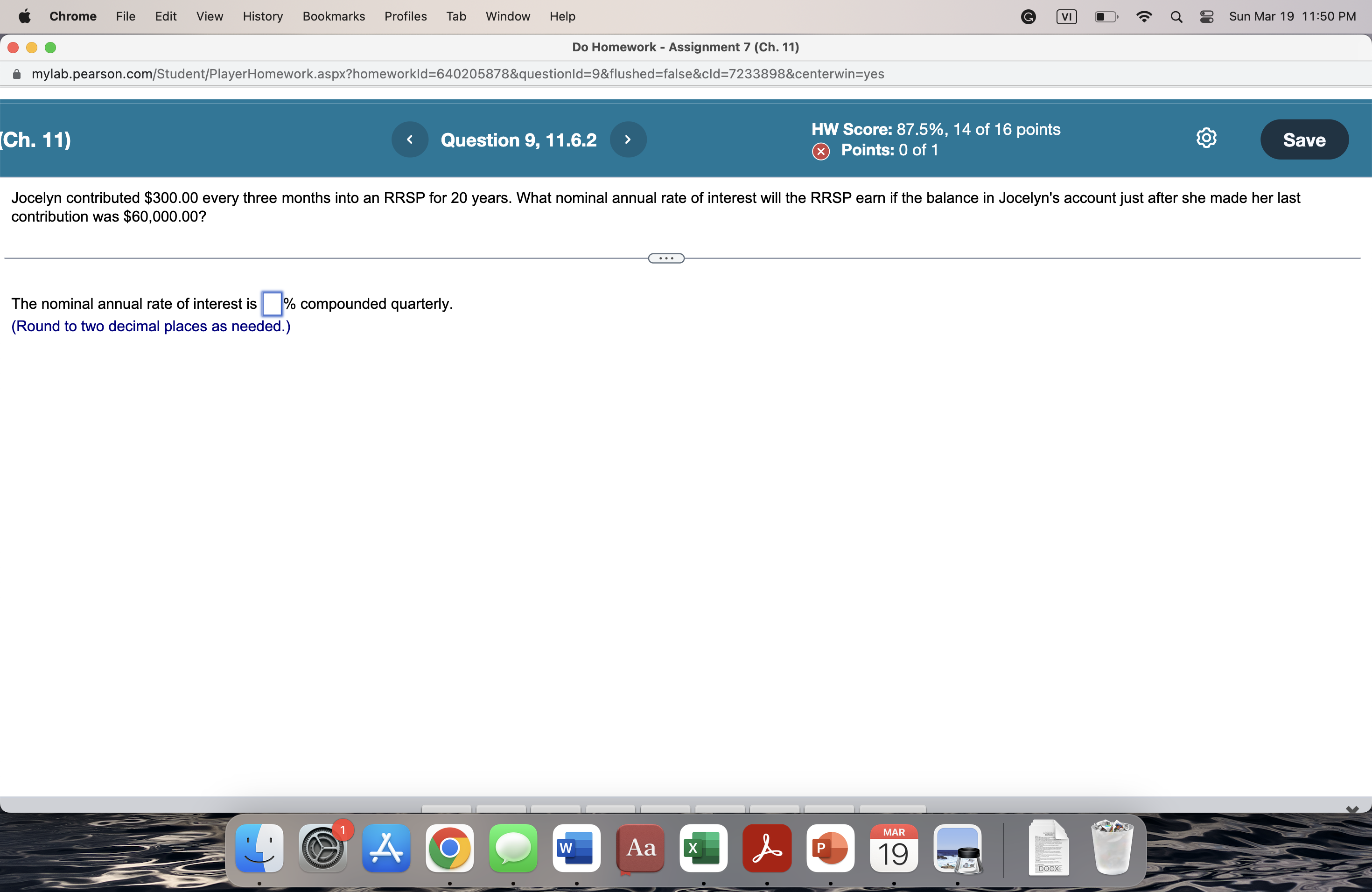Click the question settings gear icon
Viewport: 1372px width, 892px height.
(1206, 138)
